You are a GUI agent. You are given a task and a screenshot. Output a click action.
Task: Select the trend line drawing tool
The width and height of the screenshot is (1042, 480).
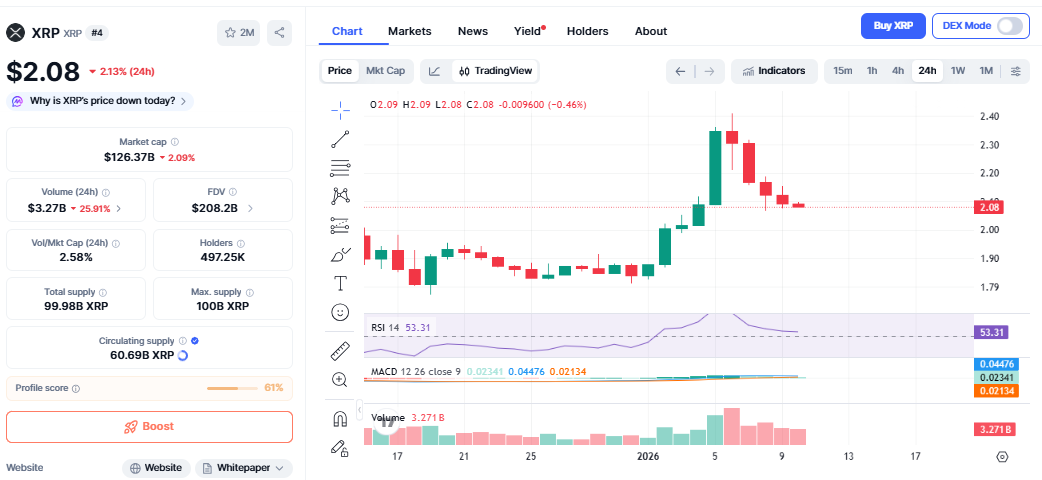(x=340, y=139)
